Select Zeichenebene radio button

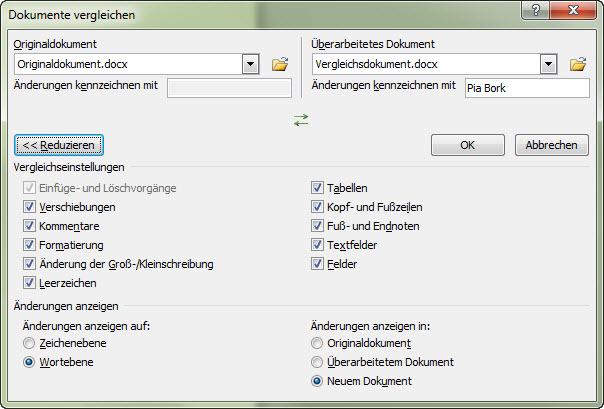30,343
